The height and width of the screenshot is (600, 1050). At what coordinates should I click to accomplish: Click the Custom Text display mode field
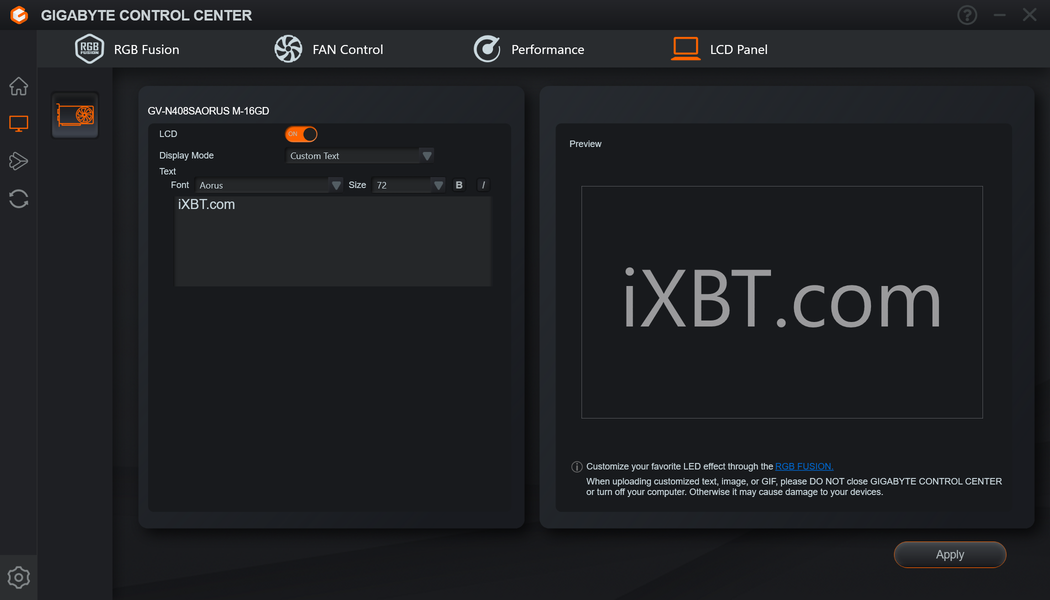pyautogui.click(x=353, y=155)
